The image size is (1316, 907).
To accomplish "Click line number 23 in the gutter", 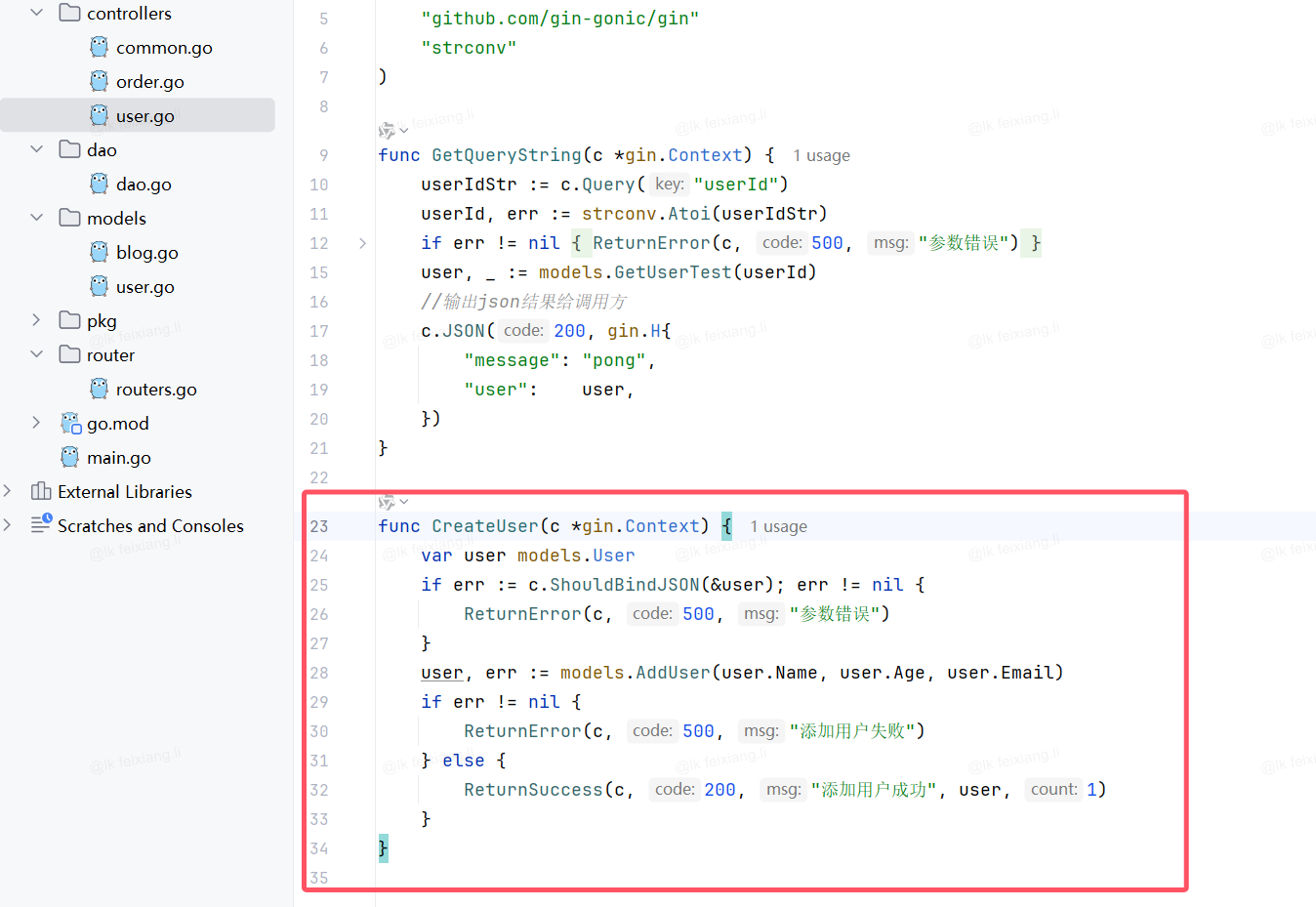I will coord(319,526).
